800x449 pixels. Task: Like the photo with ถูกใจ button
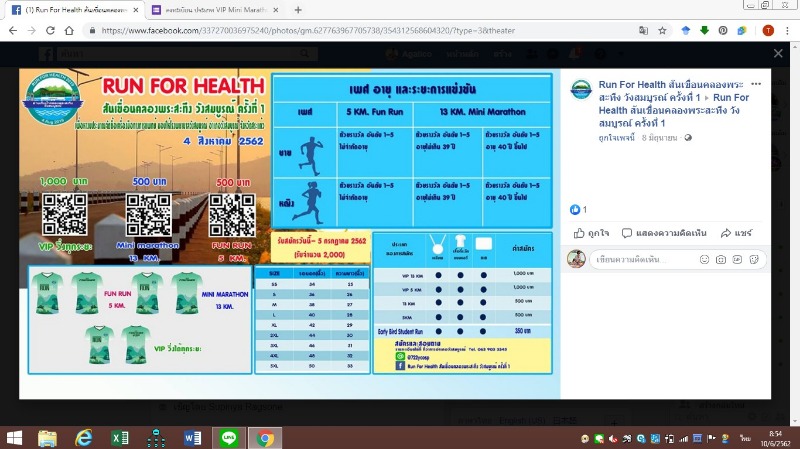591,233
